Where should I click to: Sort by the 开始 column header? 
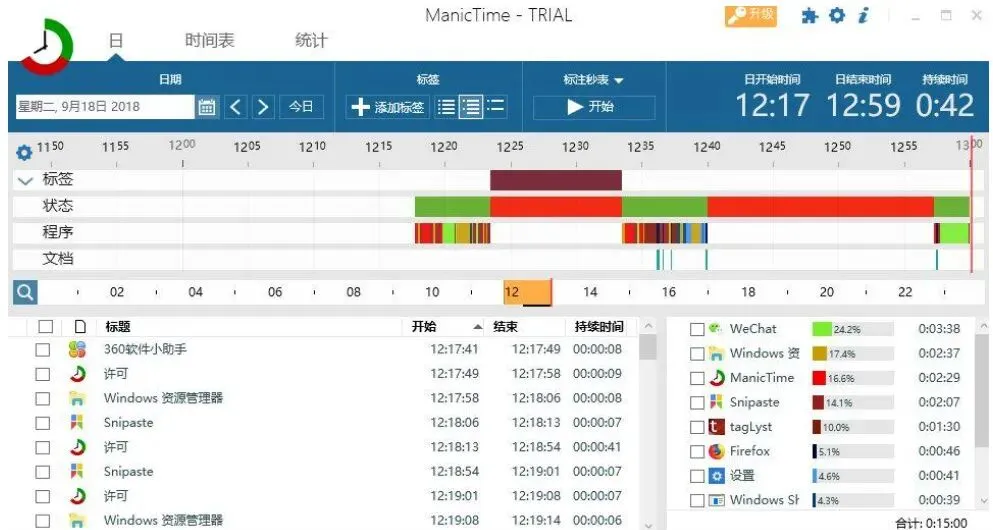coord(424,326)
